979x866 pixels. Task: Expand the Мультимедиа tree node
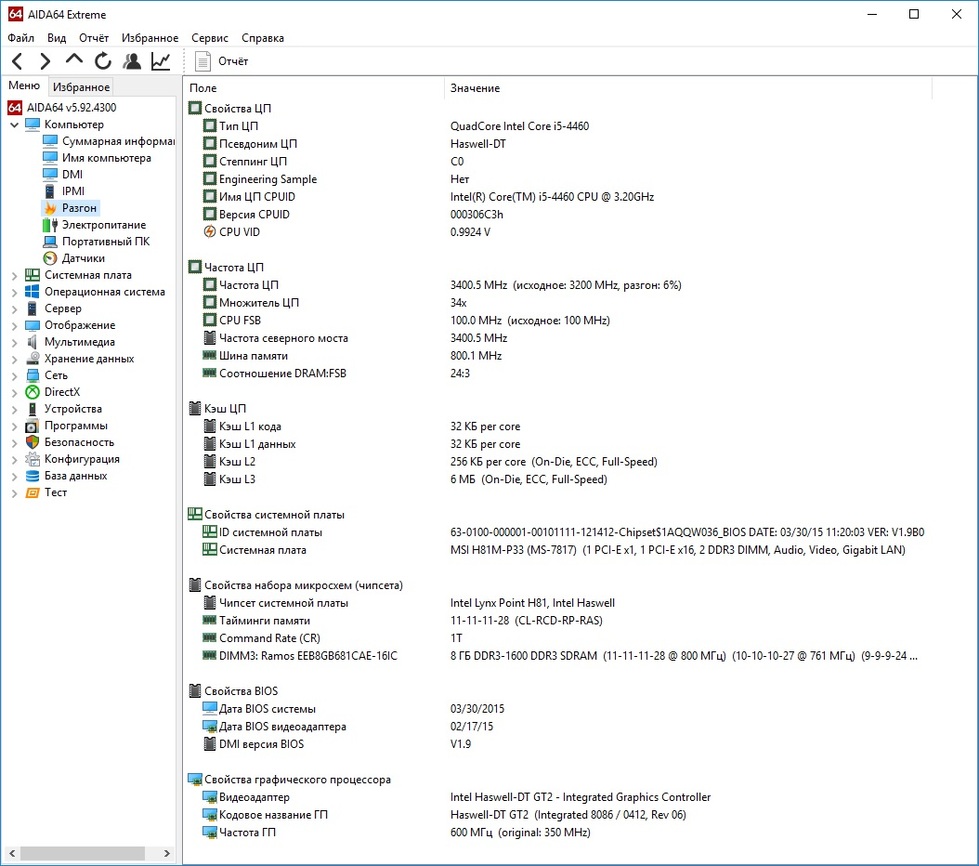coord(14,343)
